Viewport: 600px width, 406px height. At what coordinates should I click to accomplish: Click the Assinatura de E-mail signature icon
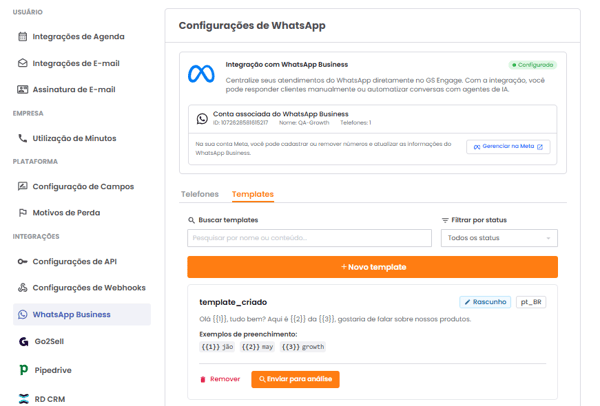coord(23,90)
